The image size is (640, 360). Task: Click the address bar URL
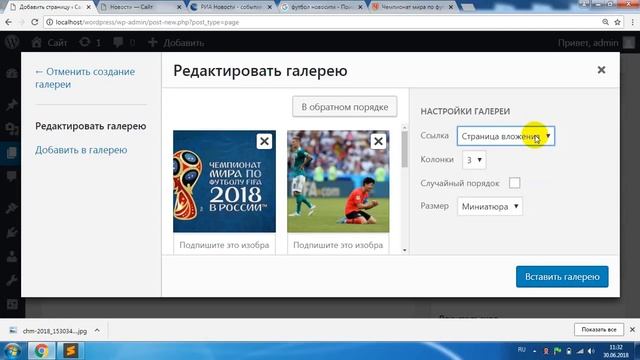click(147, 22)
